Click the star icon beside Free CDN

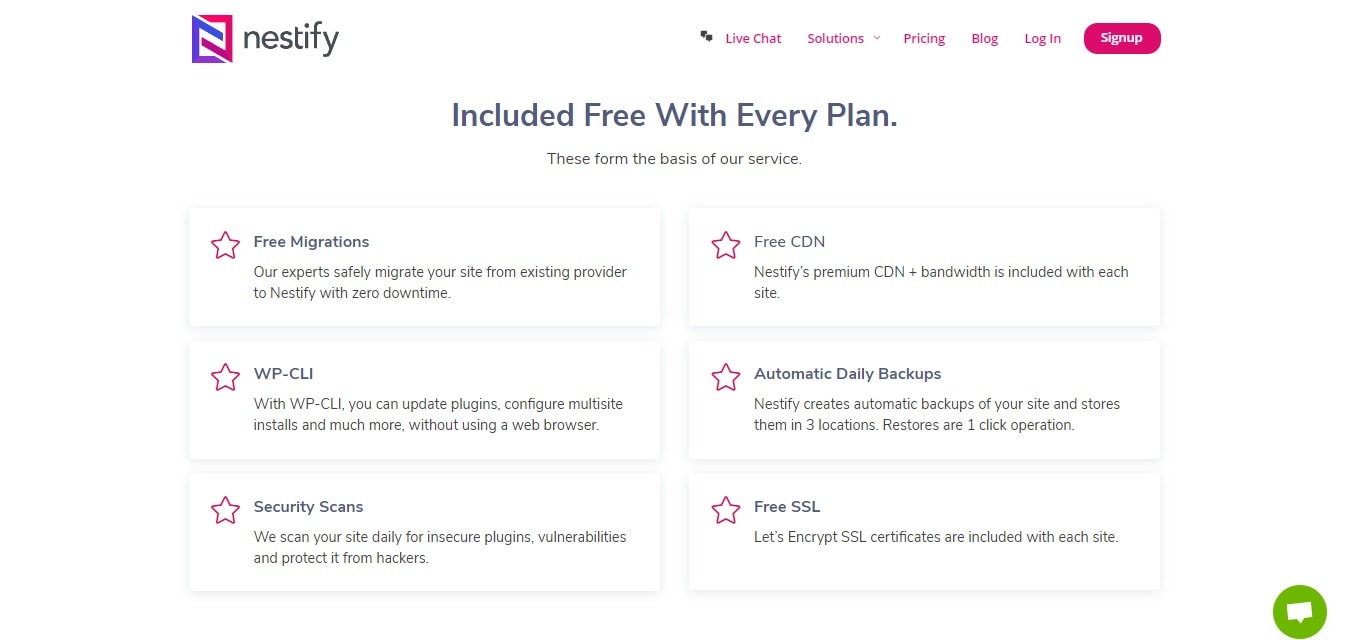click(x=726, y=246)
